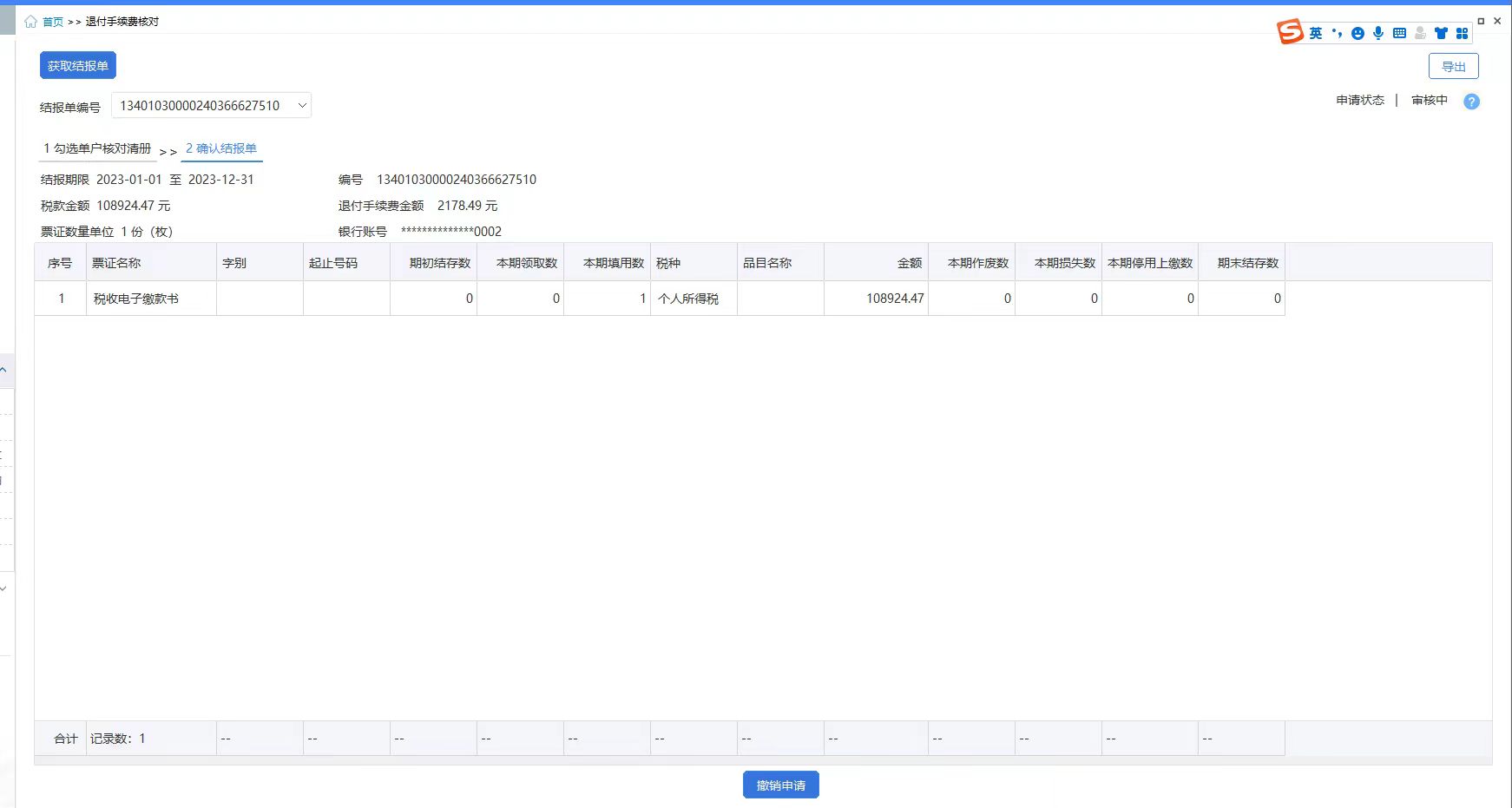Click the Sogou input method logo
The height and width of the screenshot is (808, 1512).
1290,32
